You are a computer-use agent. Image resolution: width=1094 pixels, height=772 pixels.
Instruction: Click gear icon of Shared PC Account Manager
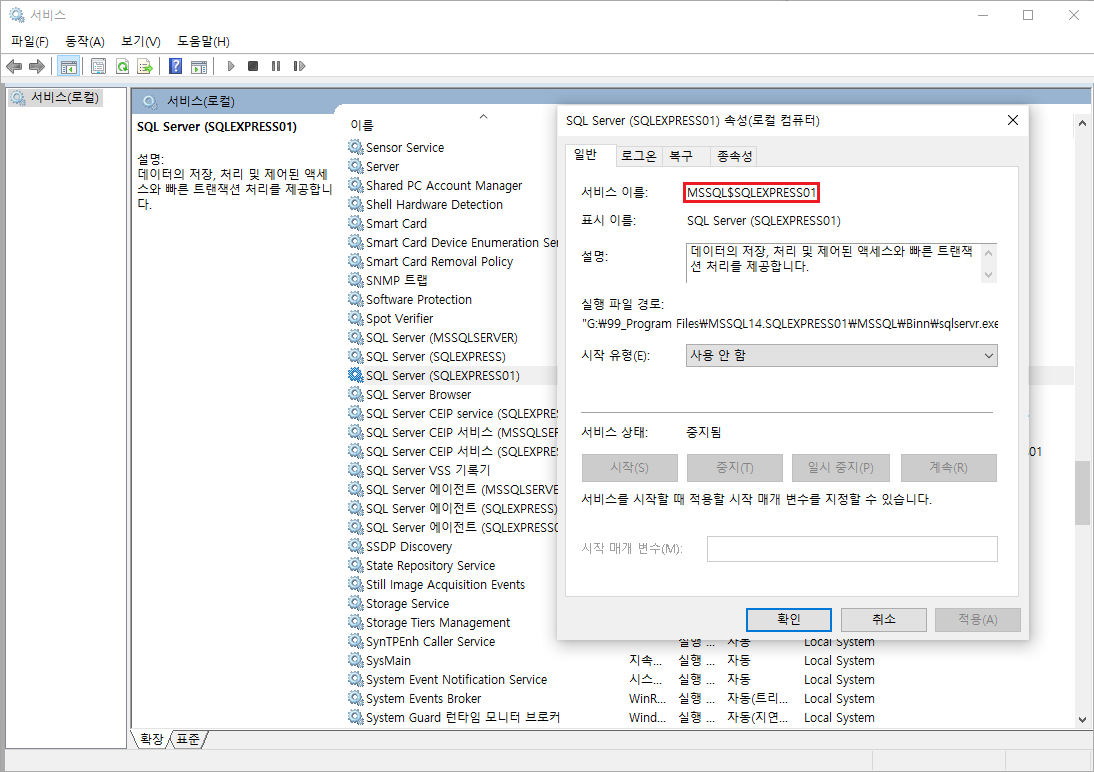pyautogui.click(x=356, y=185)
